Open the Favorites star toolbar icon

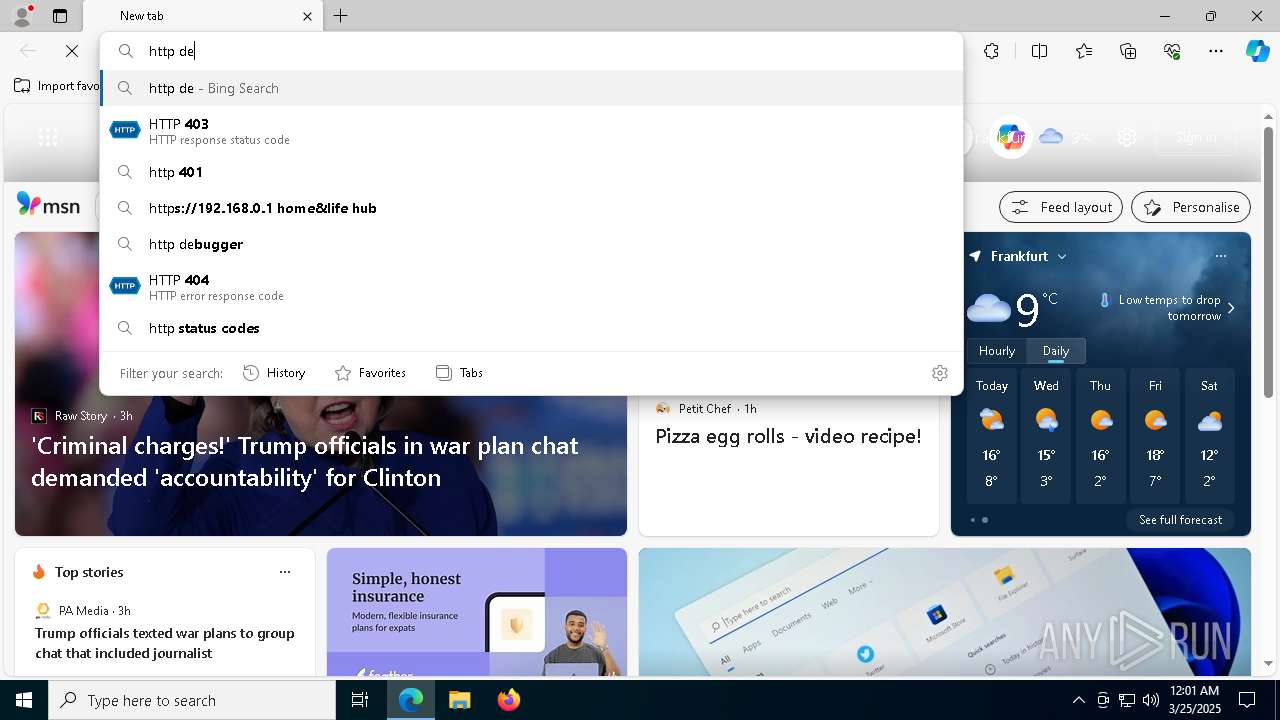pos(1084,51)
